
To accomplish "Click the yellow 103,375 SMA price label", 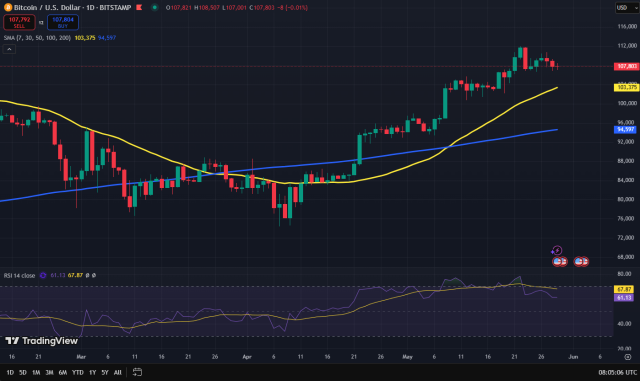I will [627, 87].
